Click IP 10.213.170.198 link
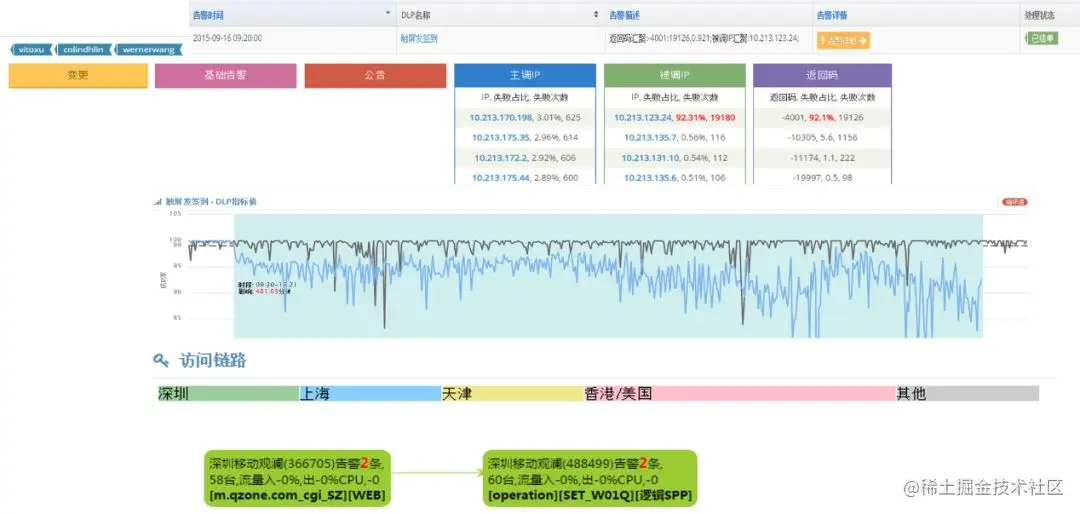Viewport: 1080px width, 514px height. (501, 118)
